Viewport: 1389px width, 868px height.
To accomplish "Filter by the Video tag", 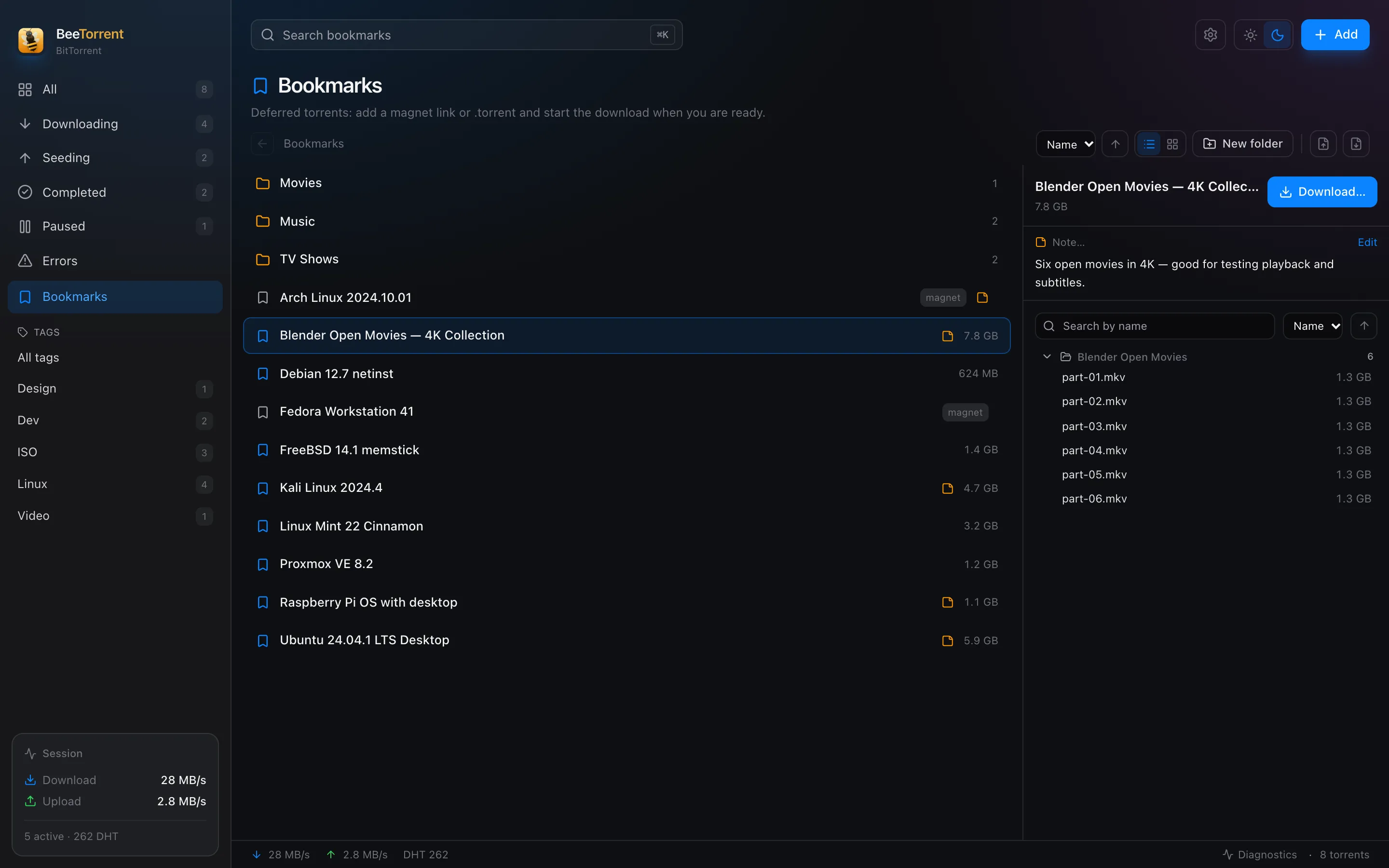I will click(x=115, y=516).
